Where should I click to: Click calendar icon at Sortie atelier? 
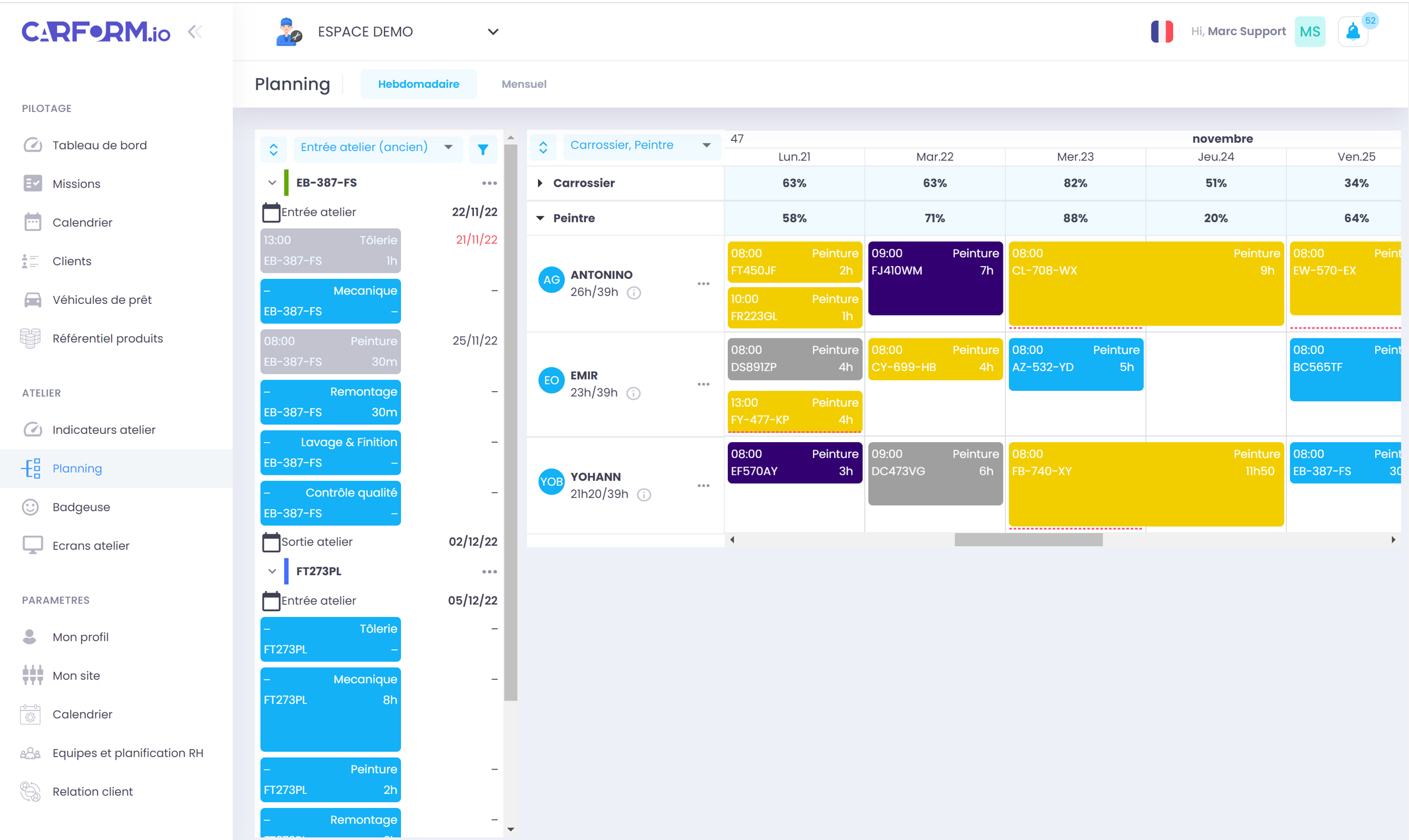coord(271,542)
